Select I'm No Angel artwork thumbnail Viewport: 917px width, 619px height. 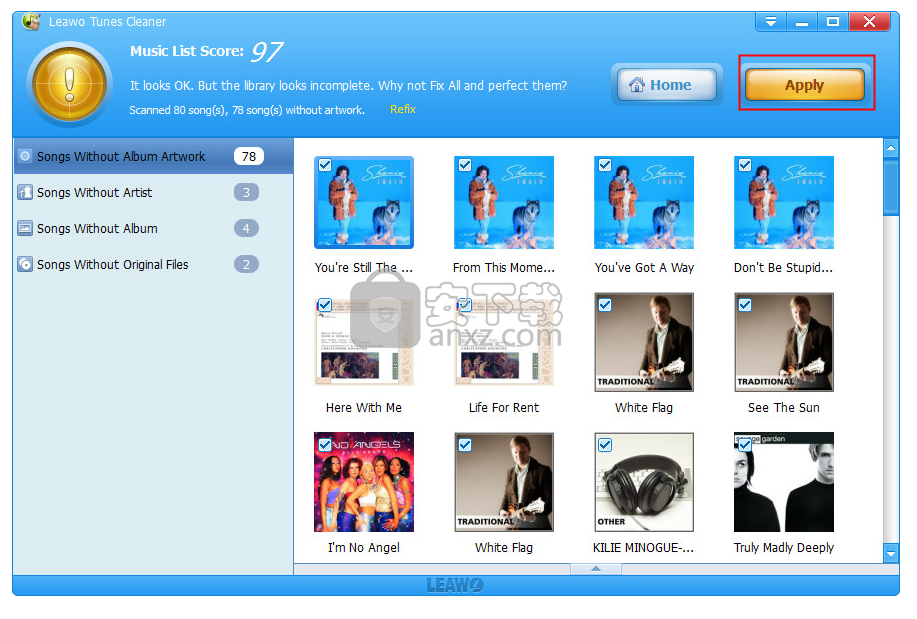tap(364, 482)
